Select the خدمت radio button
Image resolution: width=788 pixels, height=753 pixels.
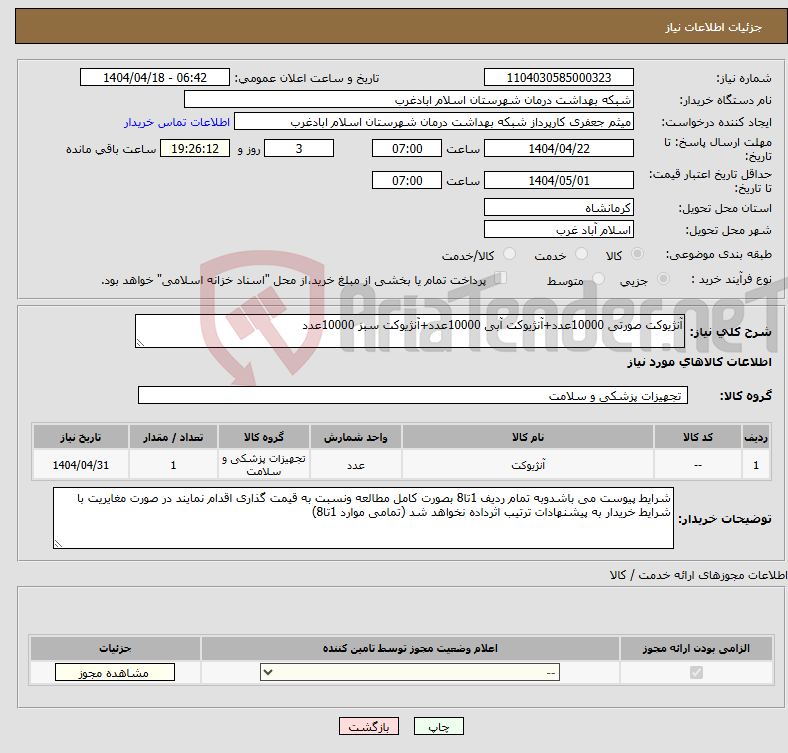click(581, 254)
